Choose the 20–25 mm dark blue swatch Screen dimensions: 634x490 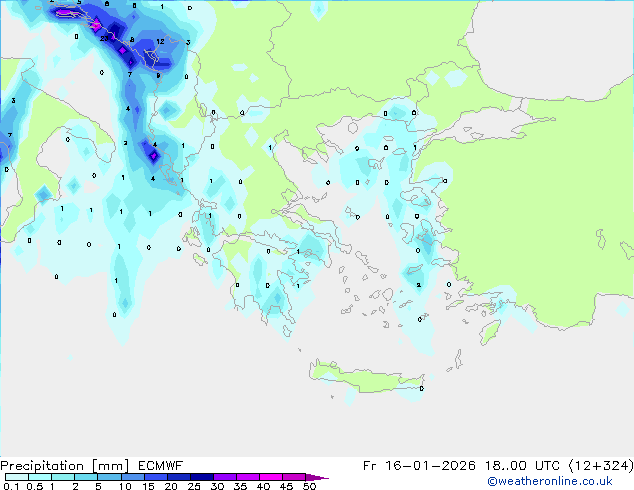click(178, 477)
